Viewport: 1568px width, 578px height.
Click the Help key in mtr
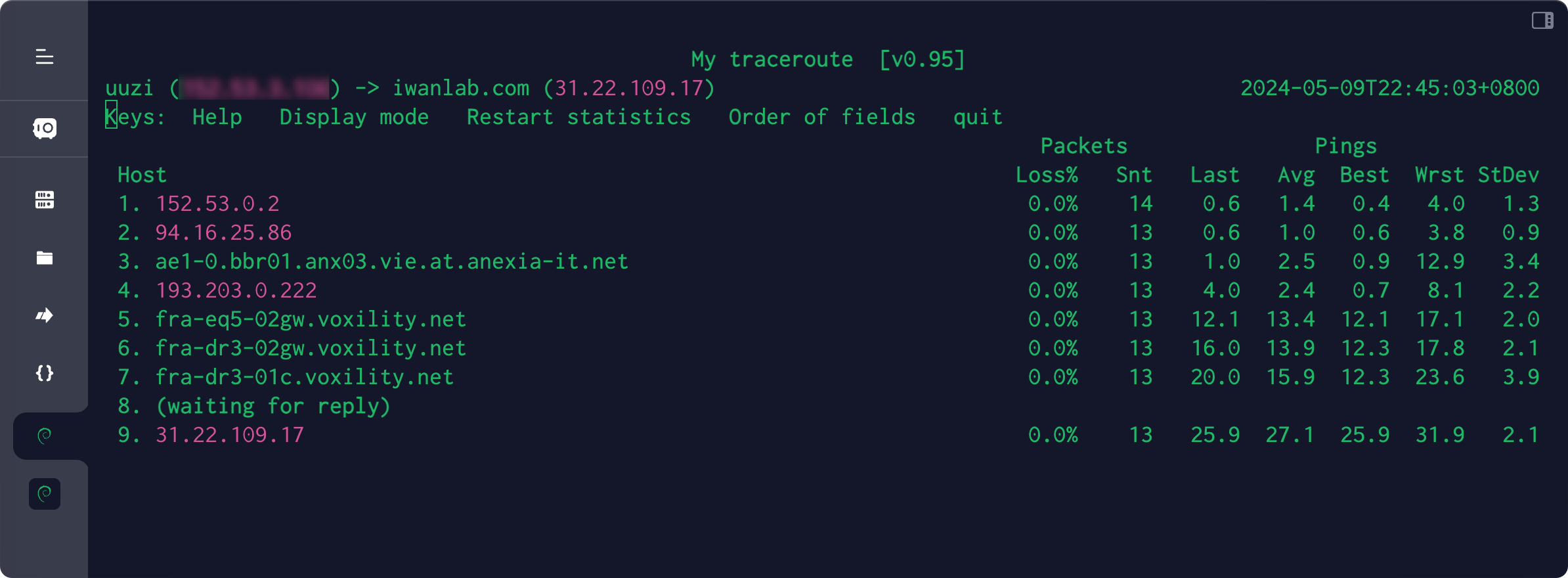click(217, 117)
